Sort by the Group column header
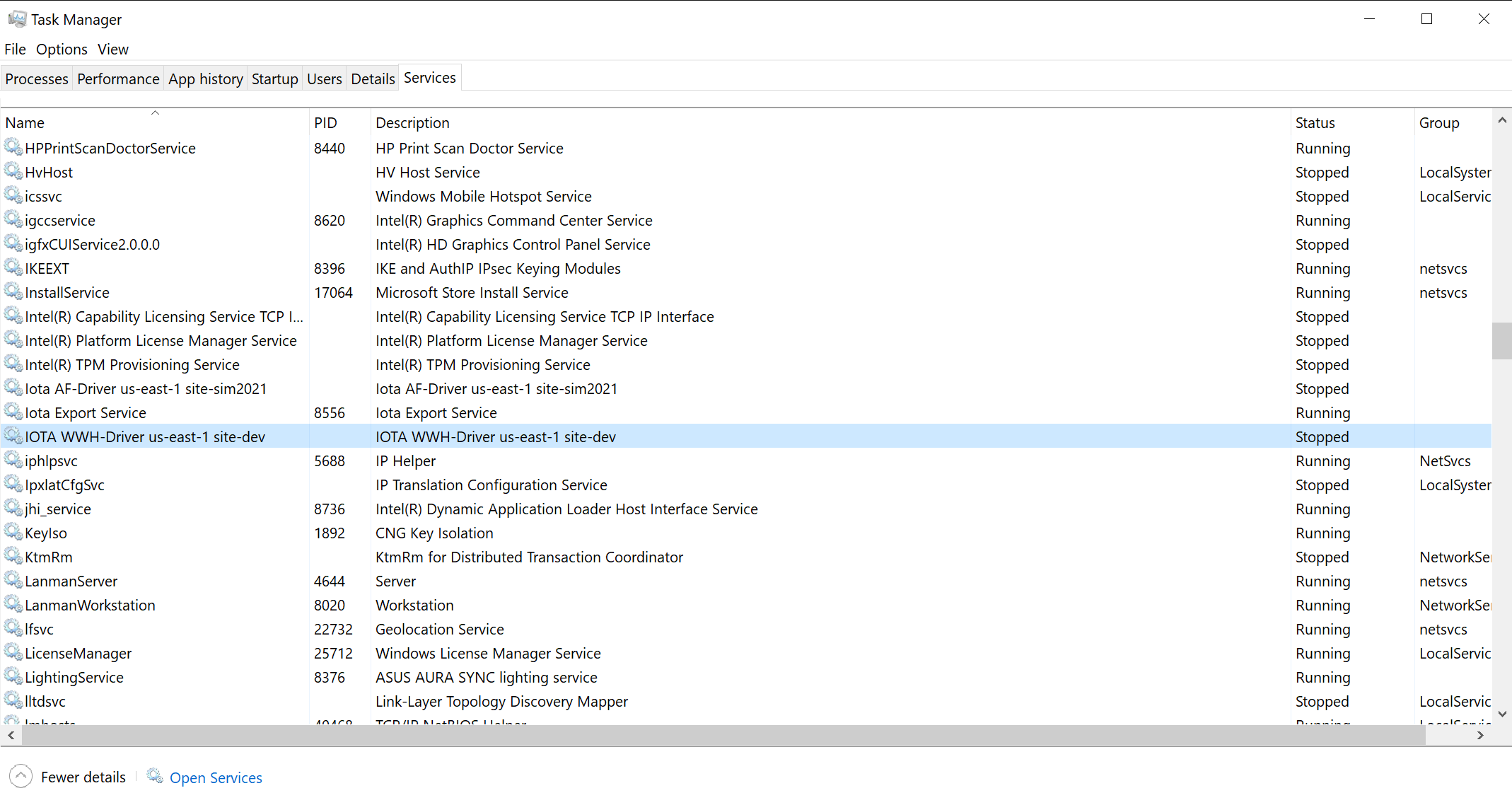1512x805 pixels. click(x=1453, y=122)
